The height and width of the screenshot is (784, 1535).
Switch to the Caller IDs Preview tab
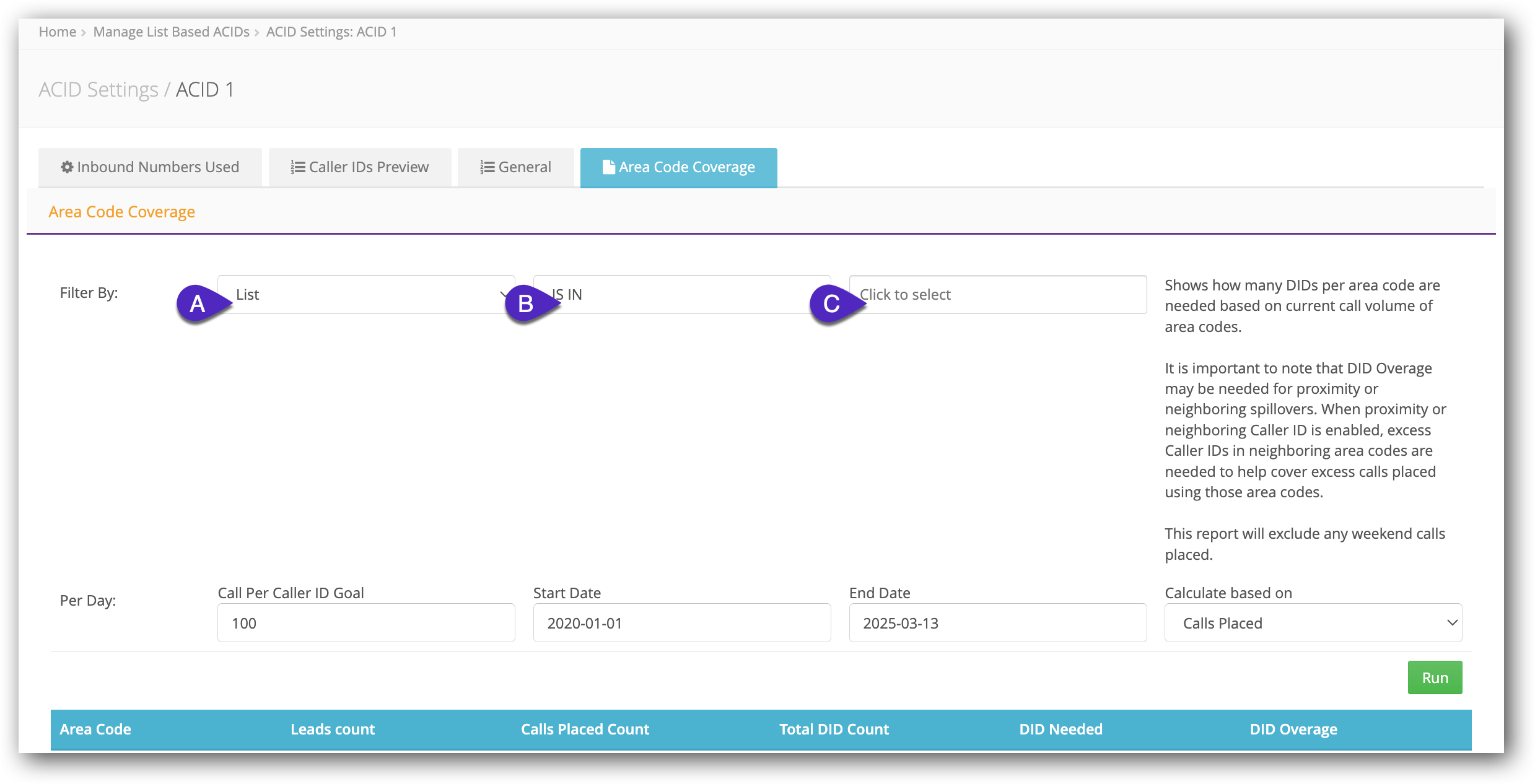coord(360,167)
